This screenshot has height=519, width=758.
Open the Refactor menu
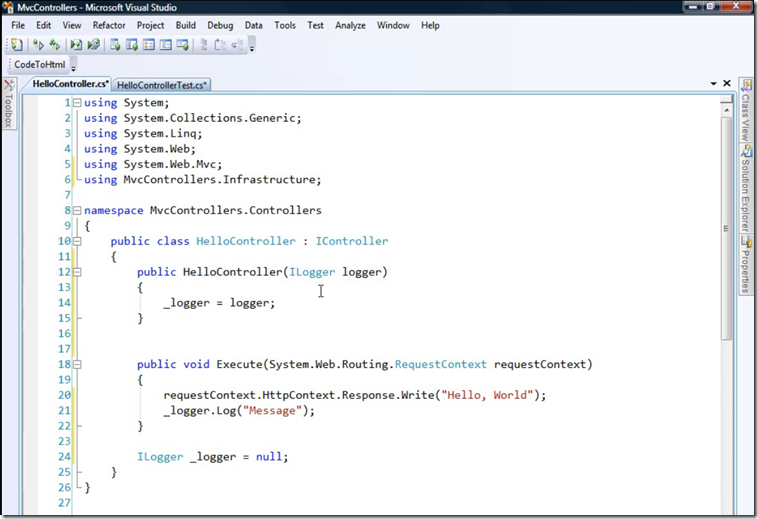(109, 25)
